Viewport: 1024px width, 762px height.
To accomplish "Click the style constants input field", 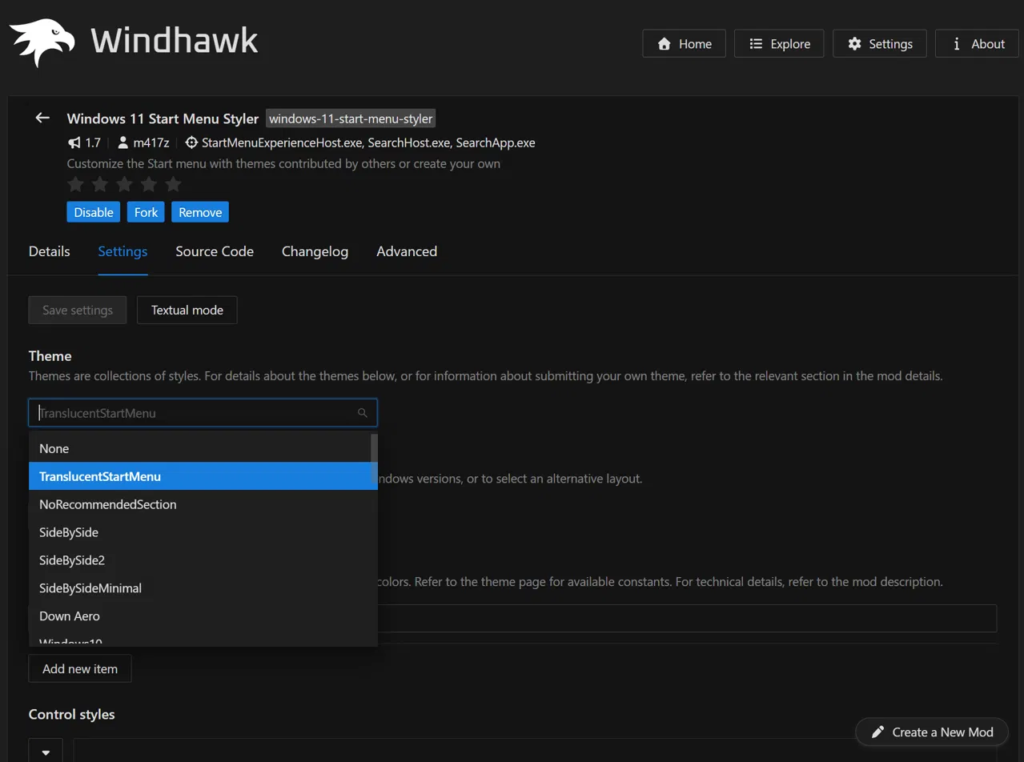I will [687, 618].
